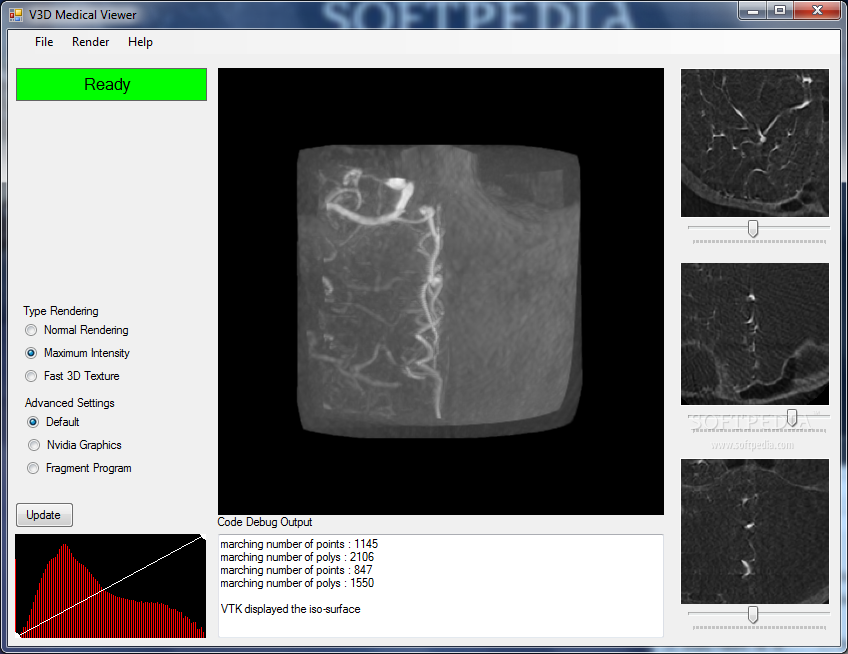Click the line 'marching number of polys : 2106'
848x654 pixels.
[x=297, y=557]
